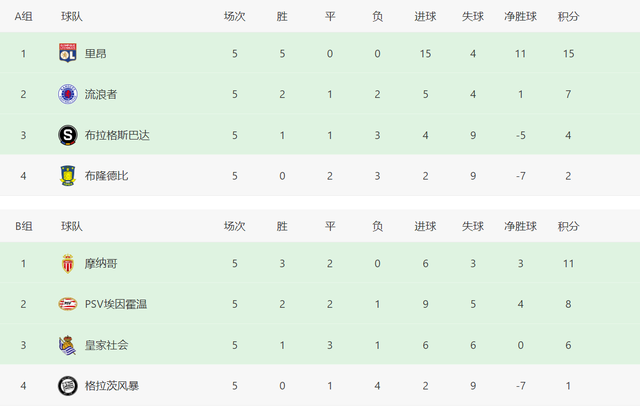640x410 pixels.
Task: Click the B组 group header label
Action: [24, 226]
